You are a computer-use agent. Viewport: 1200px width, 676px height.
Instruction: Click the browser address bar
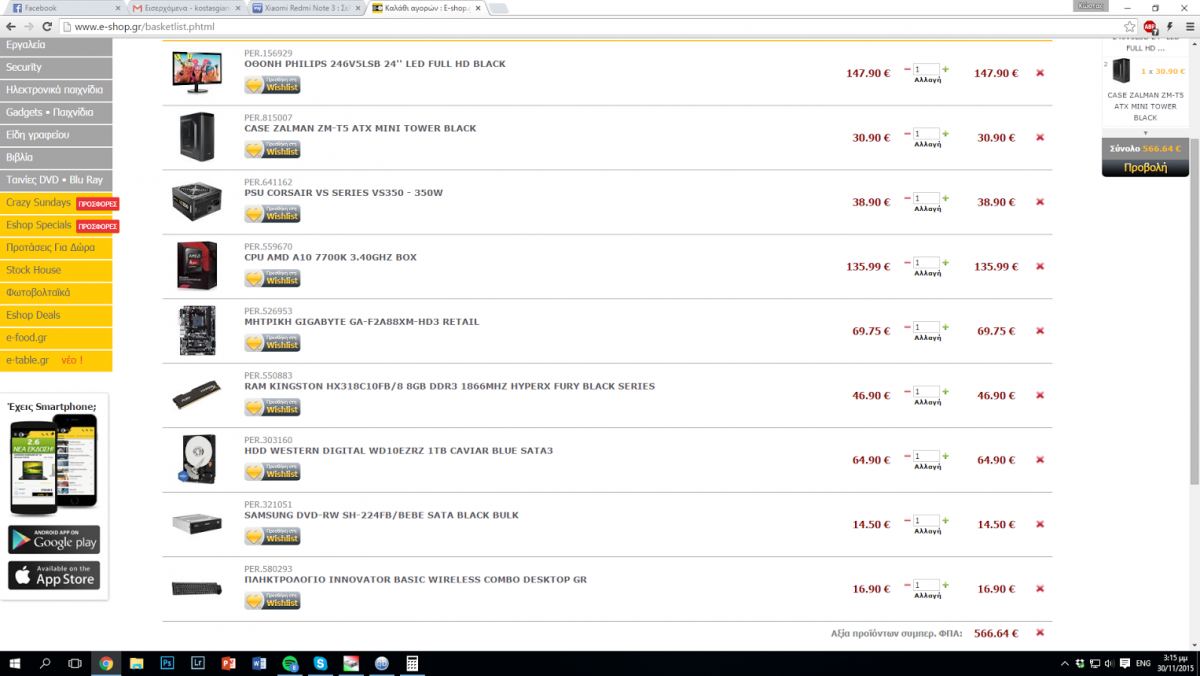[x=592, y=26]
